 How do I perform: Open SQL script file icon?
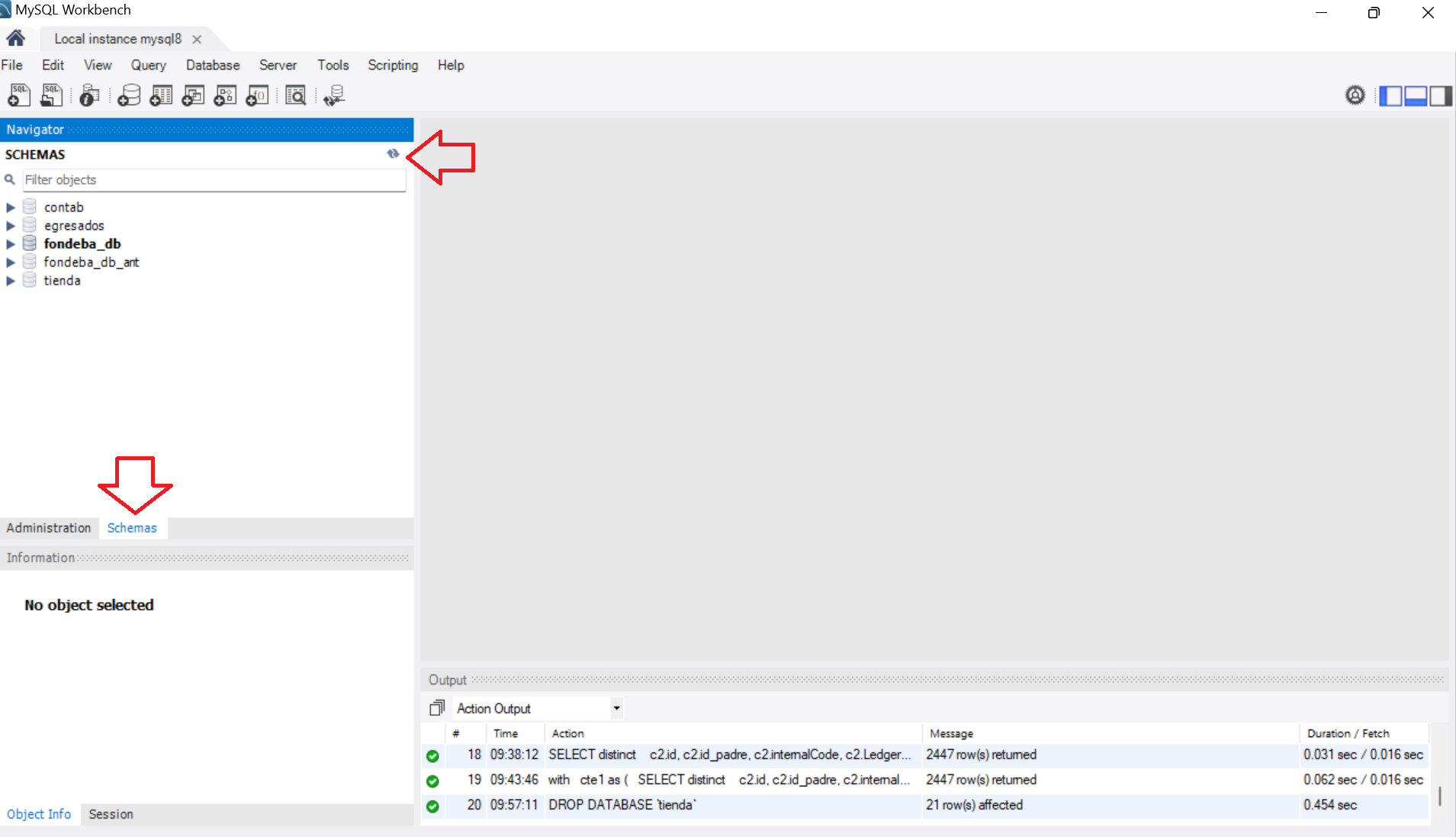coord(52,95)
